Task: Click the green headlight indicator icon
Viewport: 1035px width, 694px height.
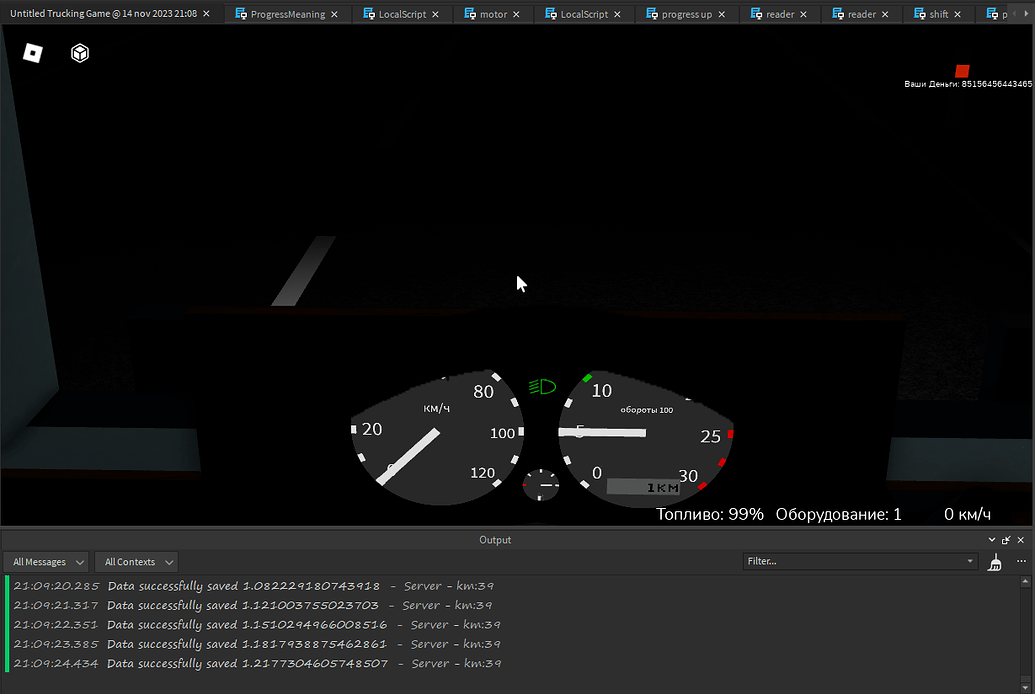Action: click(x=542, y=387)
